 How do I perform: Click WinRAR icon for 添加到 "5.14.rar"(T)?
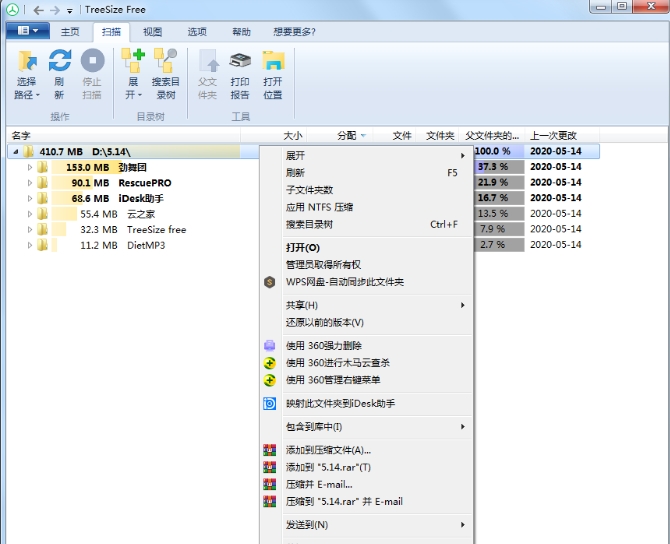(x=270, y=467)
